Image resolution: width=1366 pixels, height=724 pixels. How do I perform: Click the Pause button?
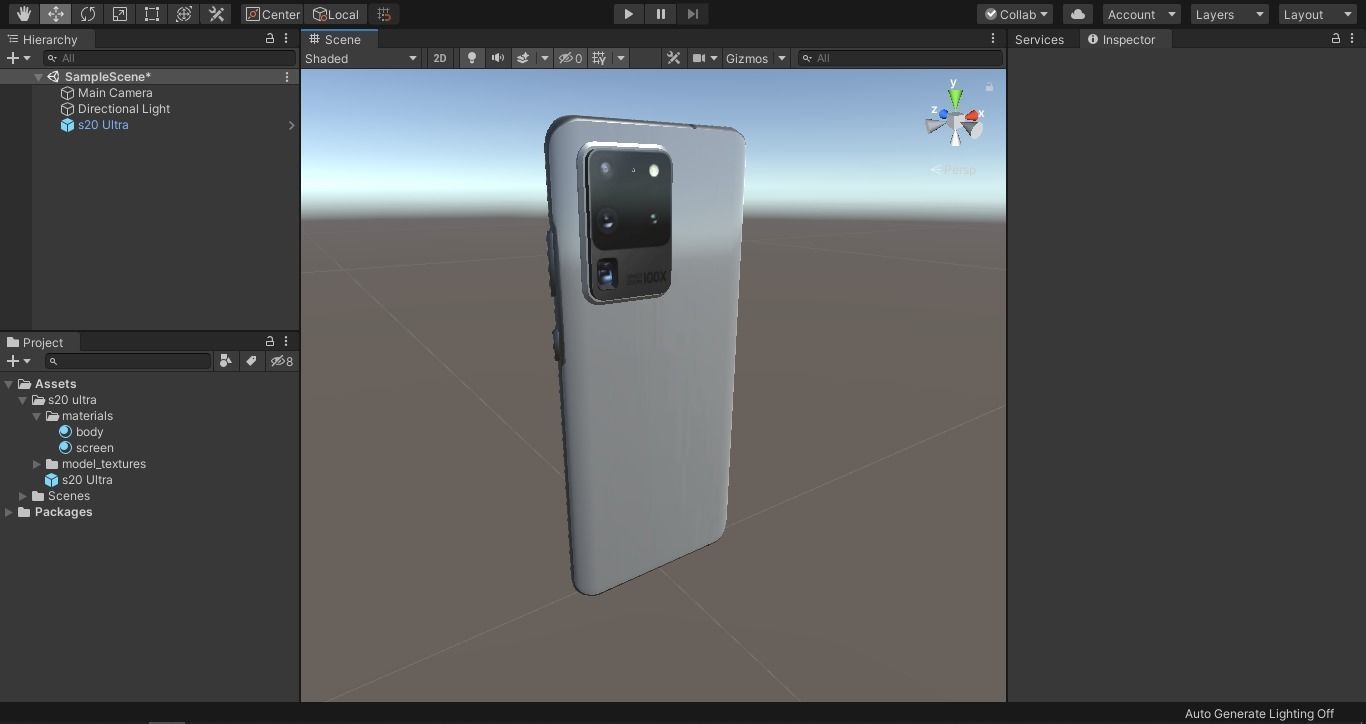660,14
